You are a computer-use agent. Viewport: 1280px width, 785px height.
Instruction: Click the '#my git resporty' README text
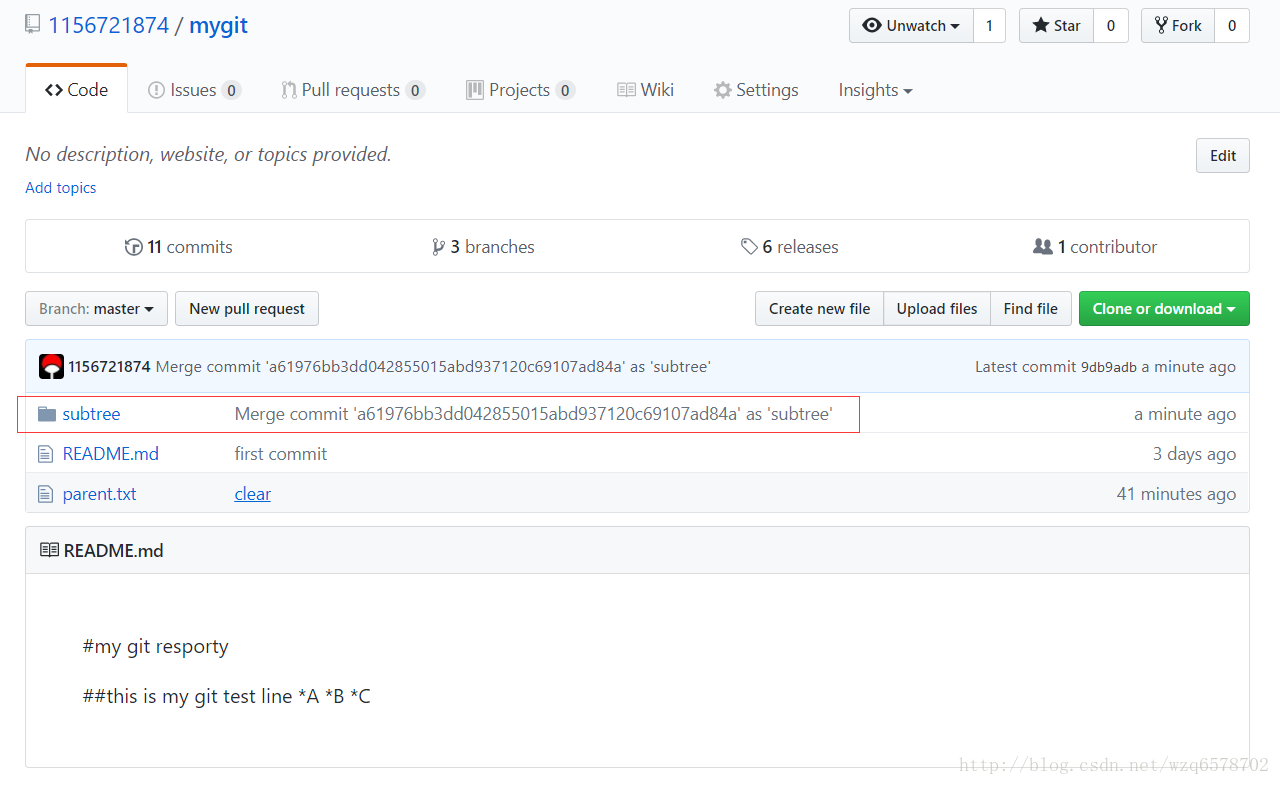(x=156, y=647)
